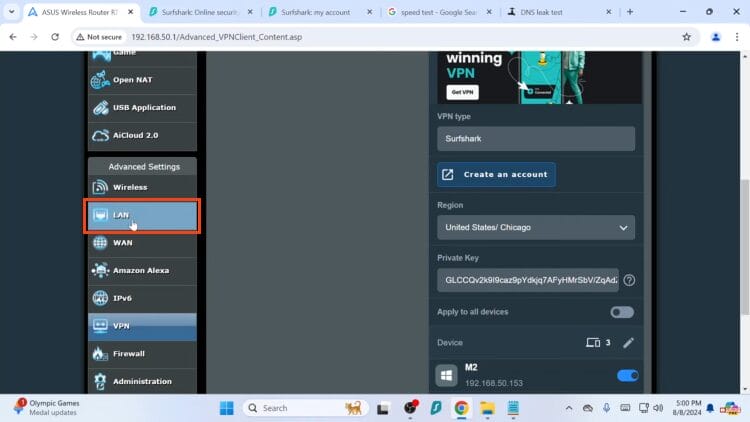This screenshot has width=750, height=422.
Task: Toggle Apply to all devices switch
Action: (x=622, y=312)
